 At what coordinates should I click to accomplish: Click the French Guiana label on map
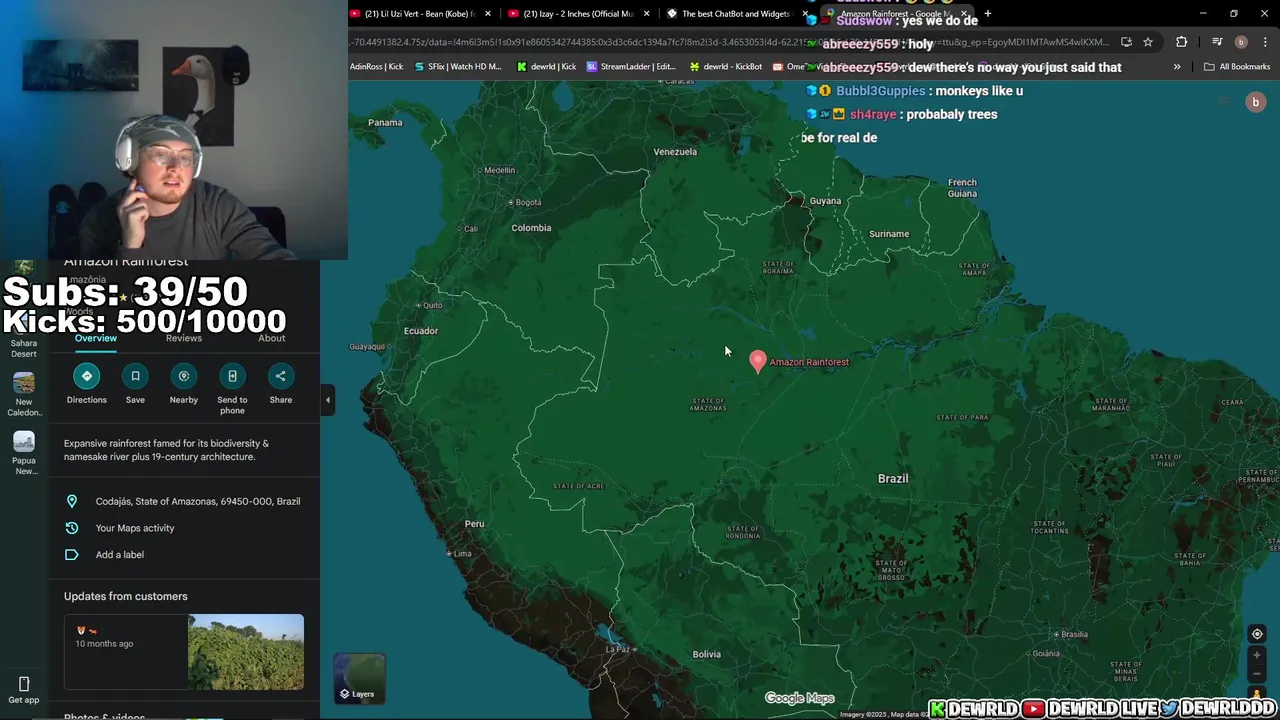tap(962, 188)
